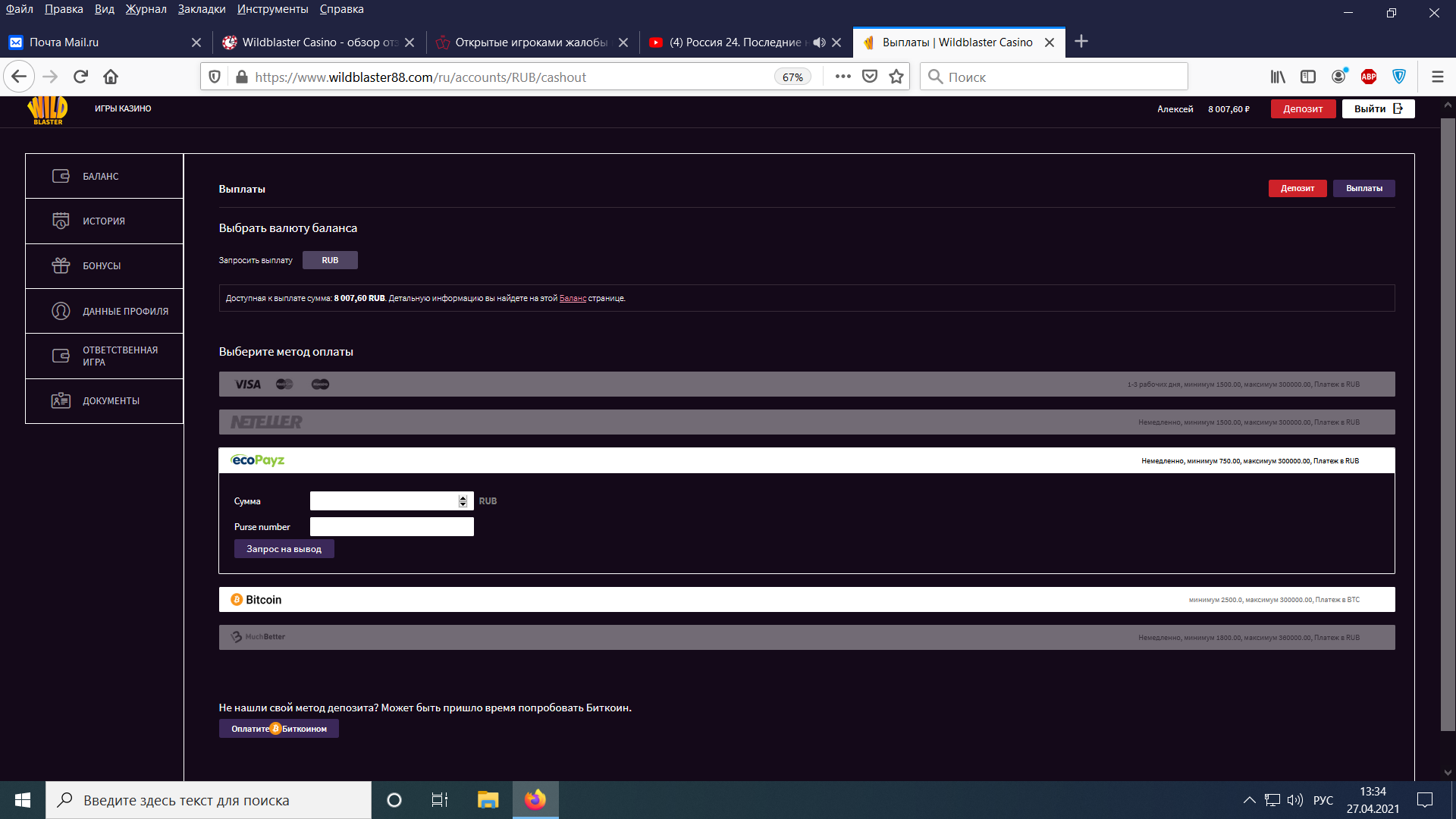This screenshot has width=1456, height=819.
Task: Click the icon beside ОТВЕТСТВЕННАЯ ИГРА
Action: (x=61, y=356)
